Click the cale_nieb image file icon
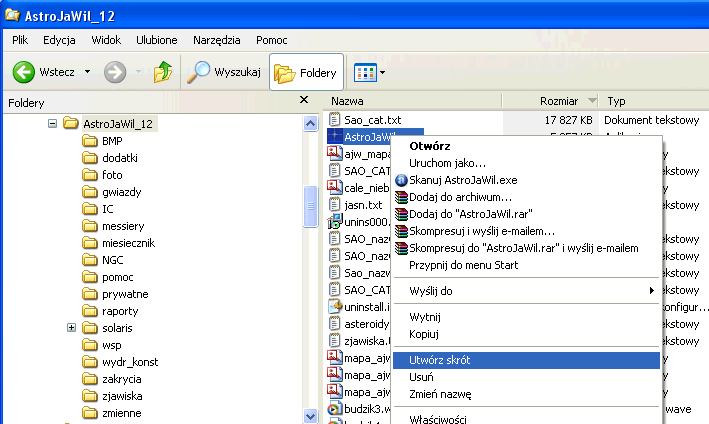This screenshot has width=709, height=424. coord(334,187)
